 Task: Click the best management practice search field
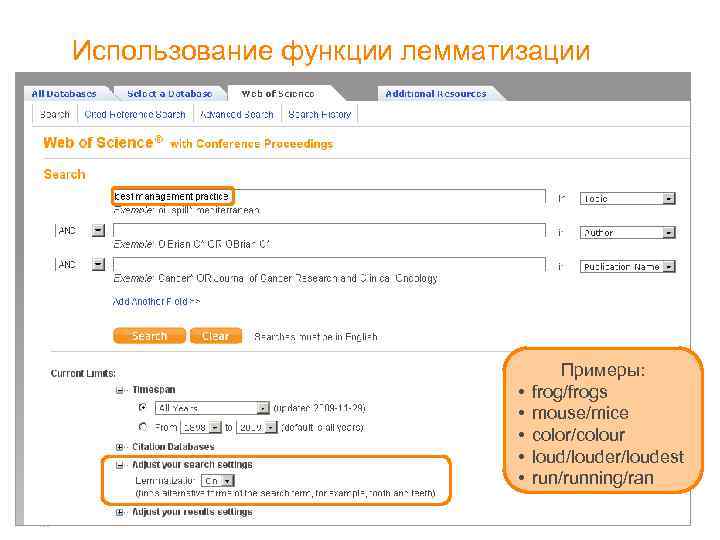pos(329,197)
